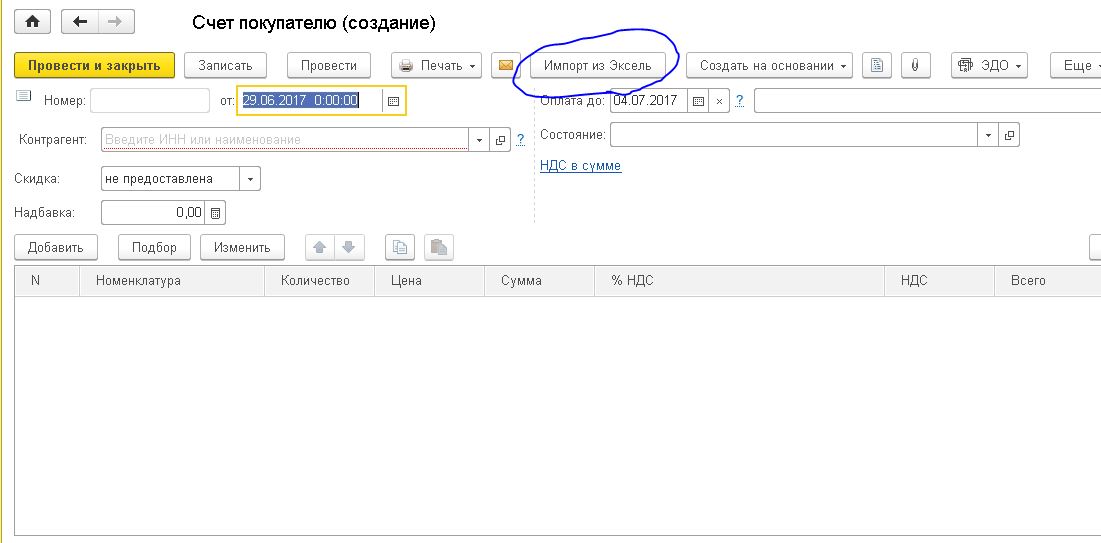
Task: Click the Home icon button
Action: [32, 21]
